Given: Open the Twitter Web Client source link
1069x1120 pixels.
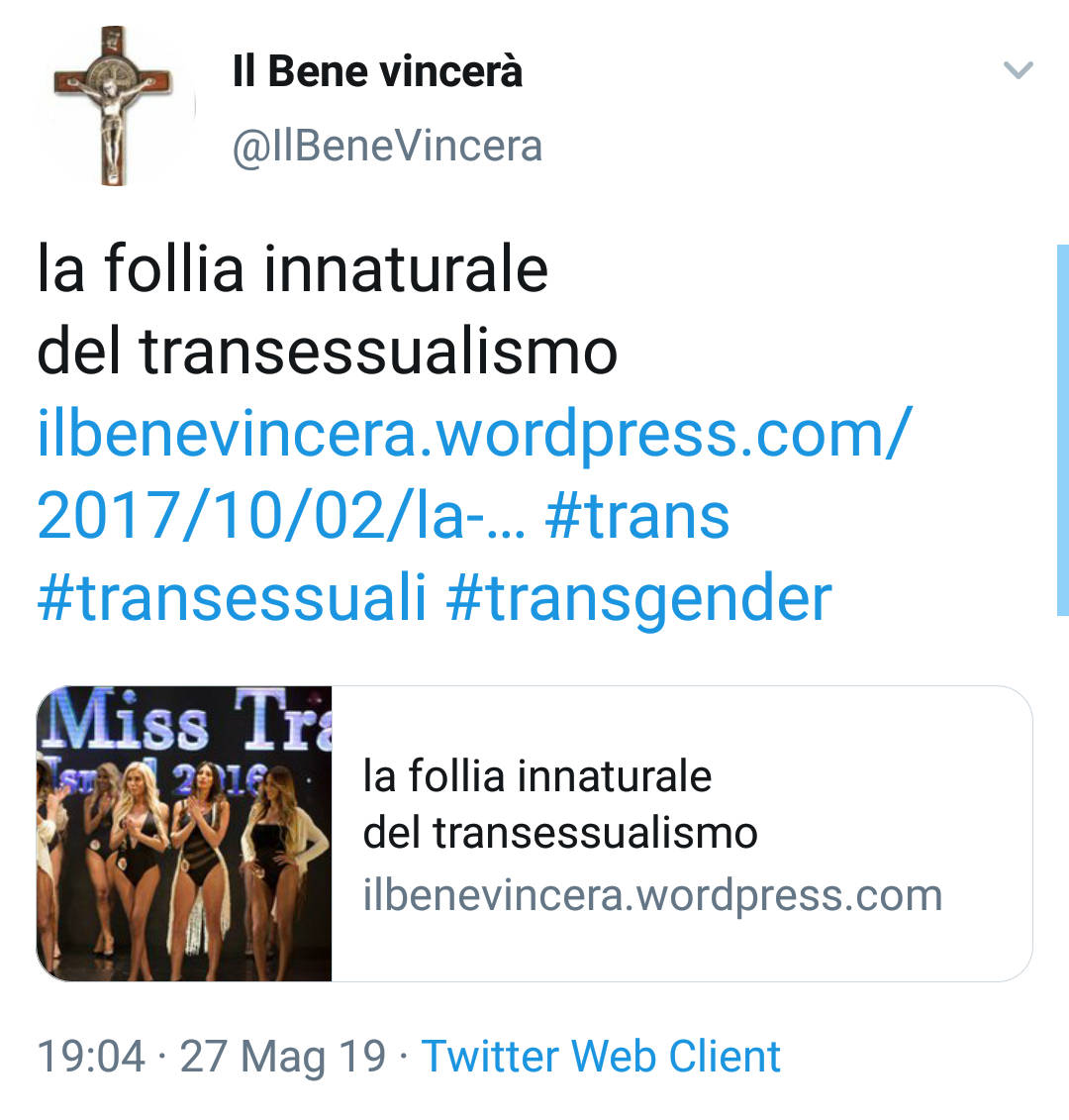Looking at the screenshot, I should 601,1056.
